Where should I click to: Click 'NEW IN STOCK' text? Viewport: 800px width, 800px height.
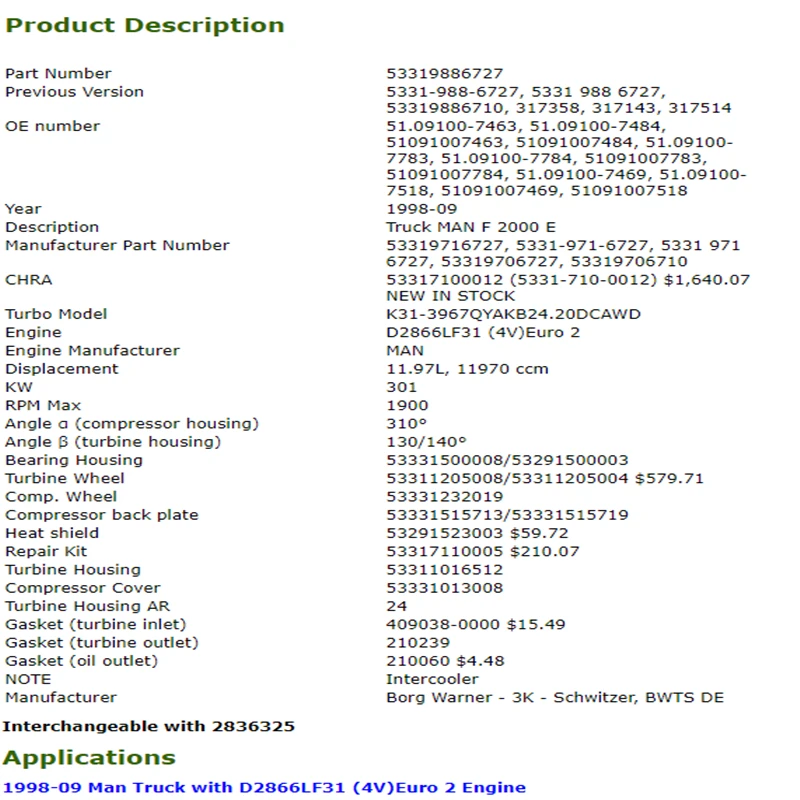click(x=451, y=296)
